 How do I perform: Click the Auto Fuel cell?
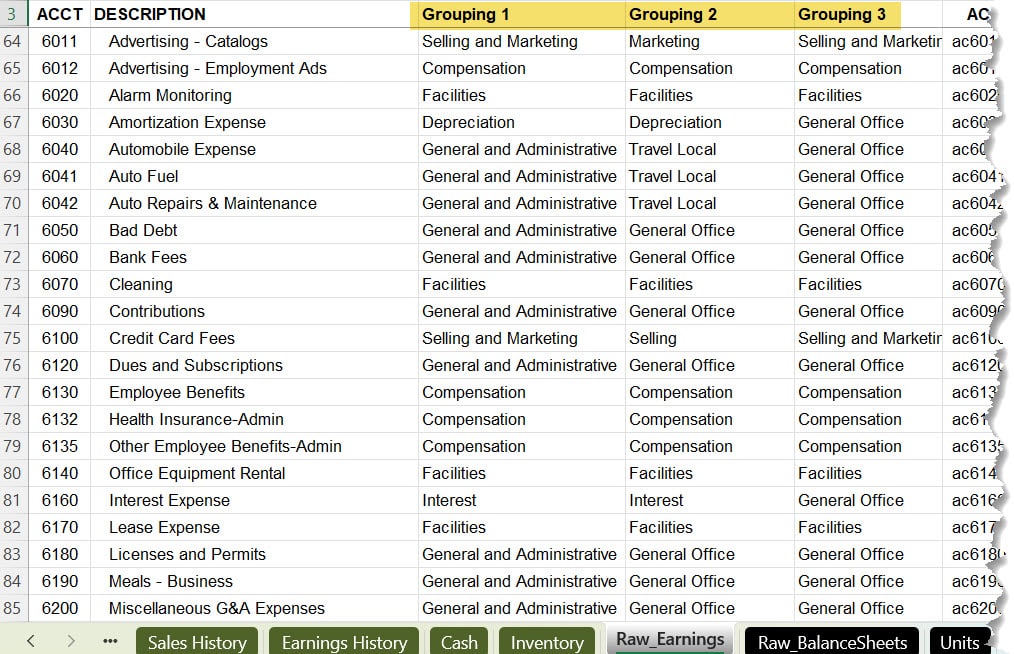(x=254, y=176)
